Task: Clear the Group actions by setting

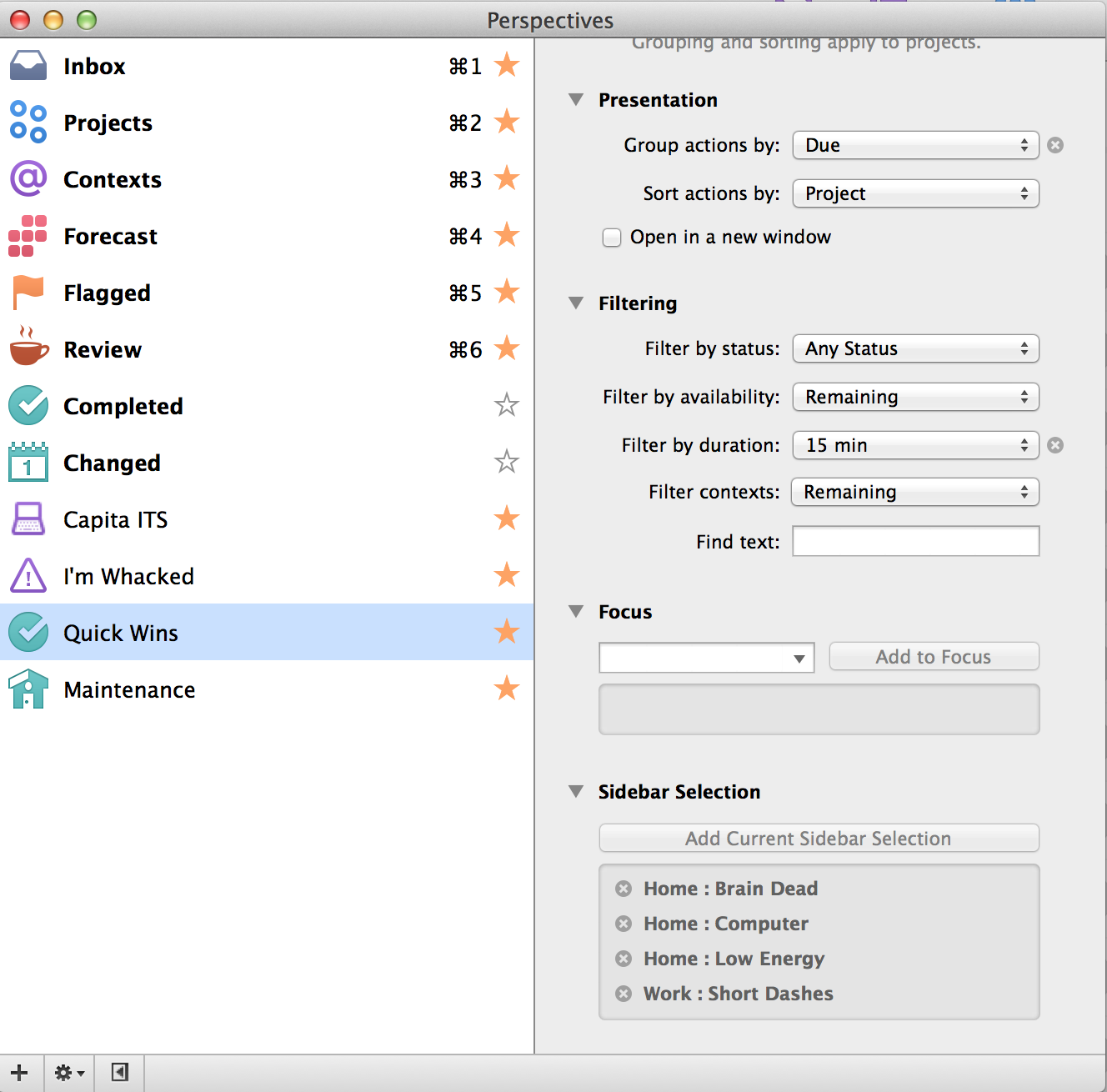Action: coord(1055,145)
